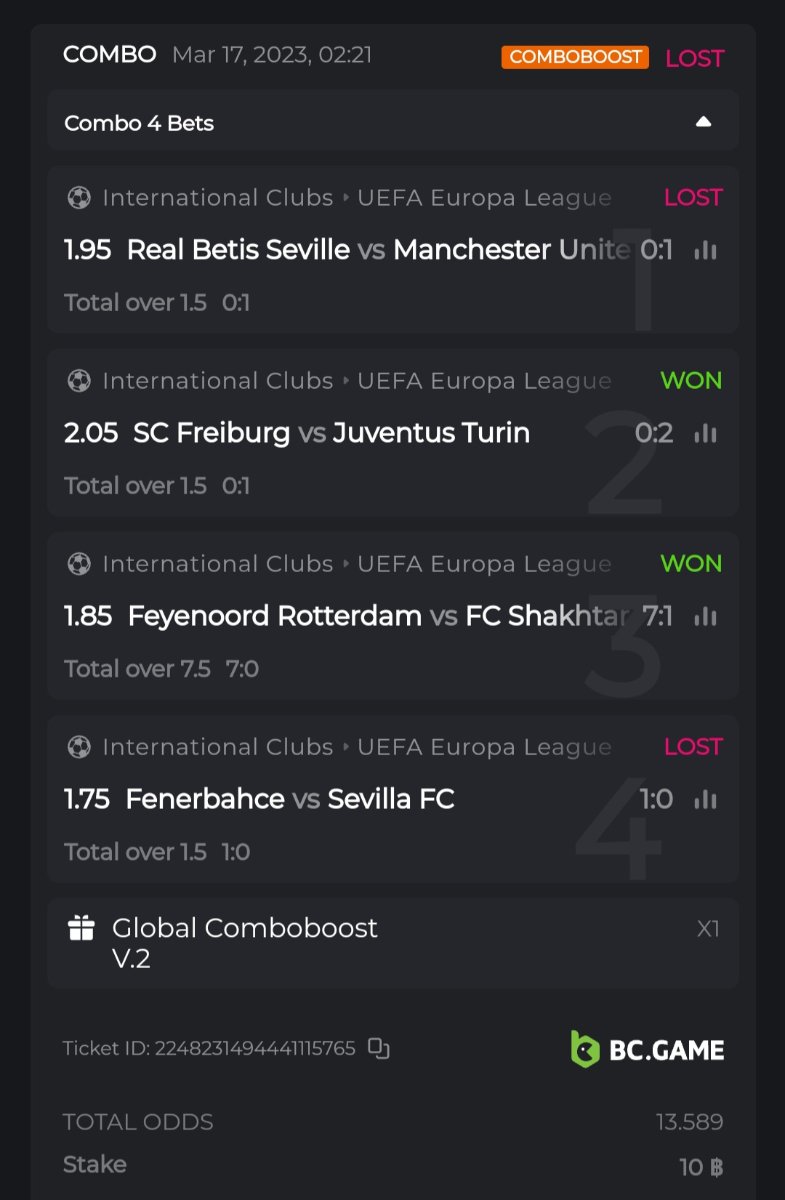Open stats icon for Real Betis match
The height and width of the screenshot is (1200, 785).
tap(706, 250)
